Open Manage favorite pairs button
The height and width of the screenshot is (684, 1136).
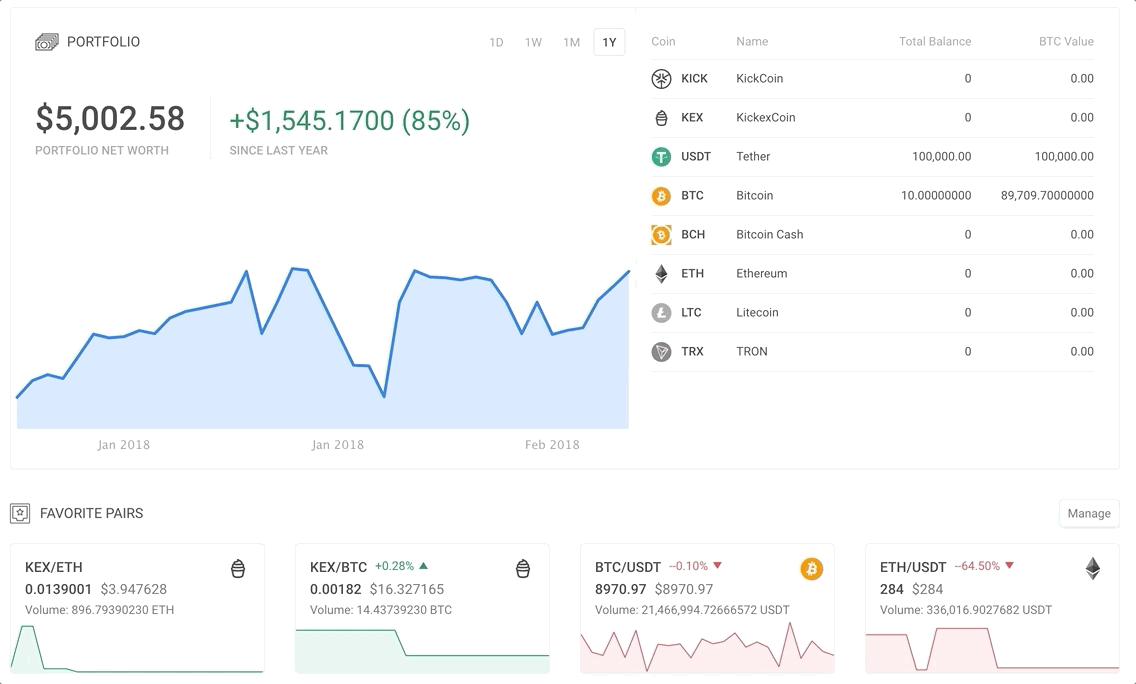[1089, 513]
